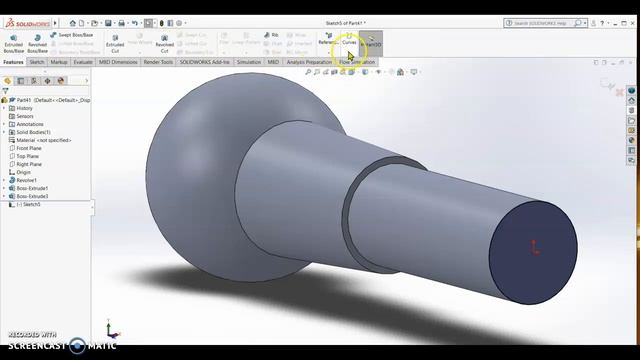Click the user login icon

(x=593, y=23)
